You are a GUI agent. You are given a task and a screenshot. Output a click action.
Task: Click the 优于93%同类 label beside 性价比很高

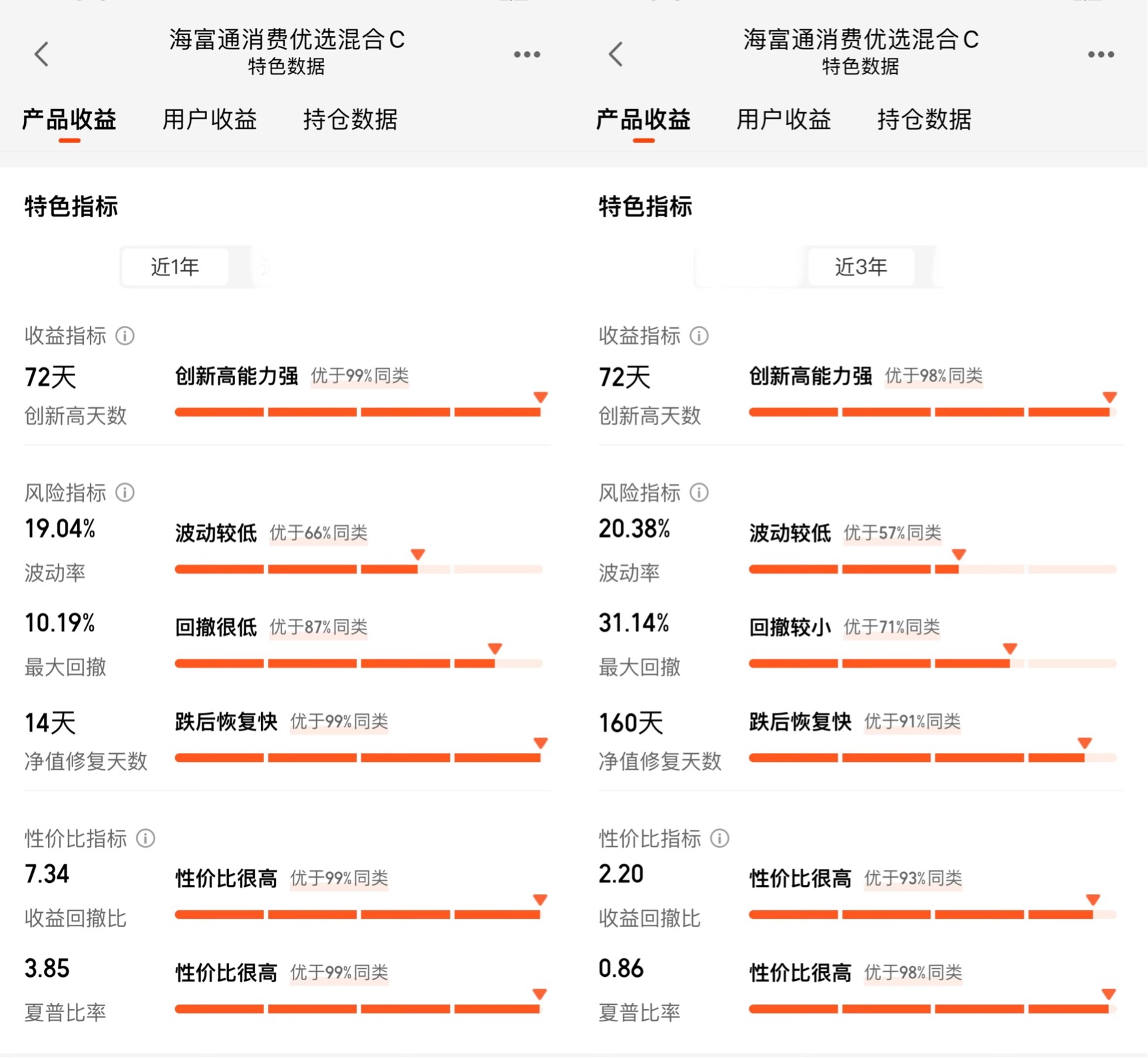[913, 878]
